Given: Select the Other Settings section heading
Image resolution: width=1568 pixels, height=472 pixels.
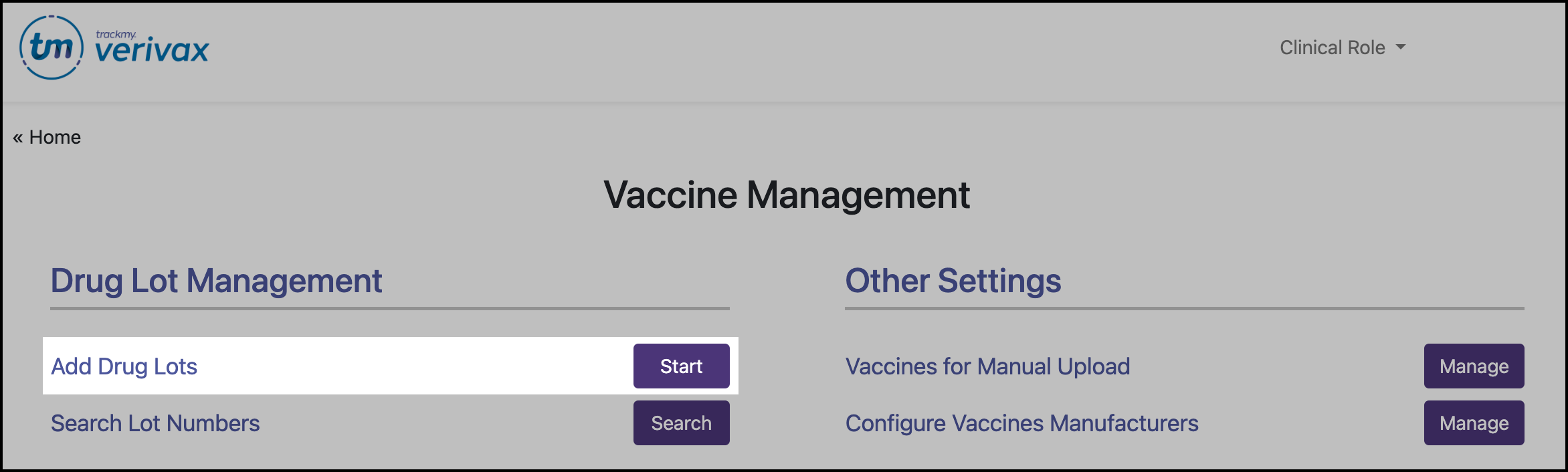Looking at the screenshot, I should [953, 281].
